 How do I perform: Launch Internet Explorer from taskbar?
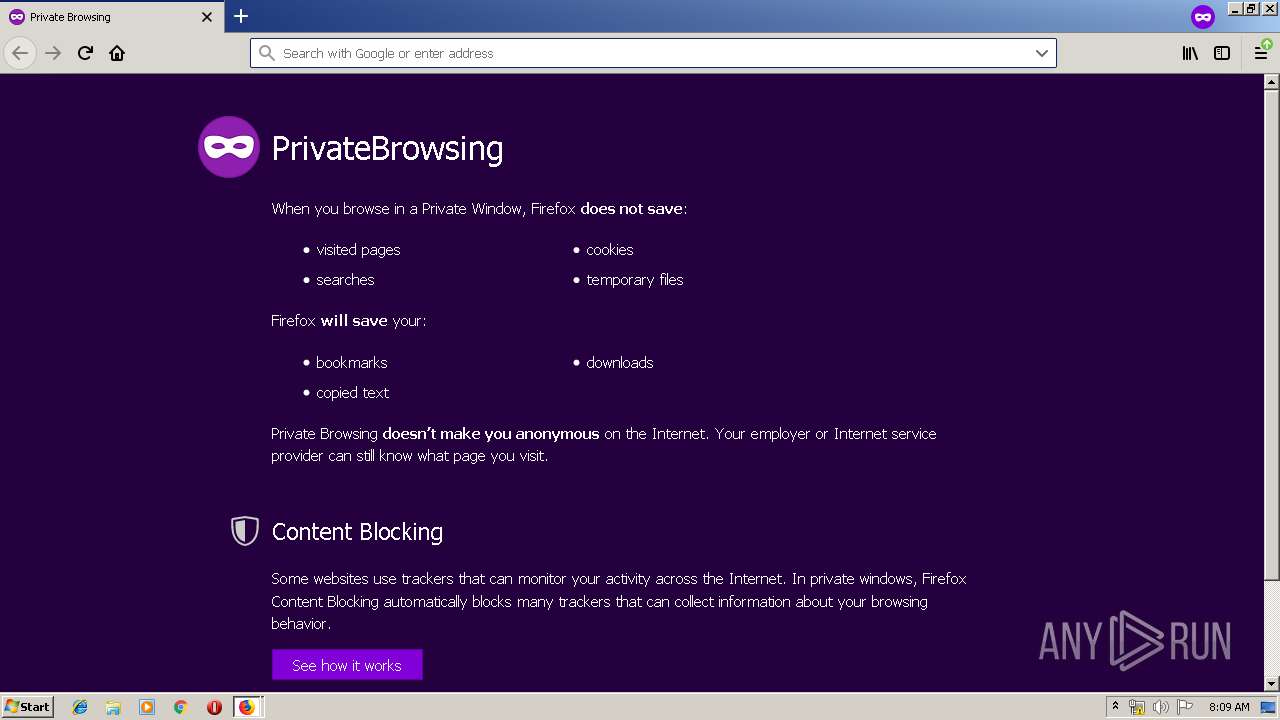pos(80,707)
